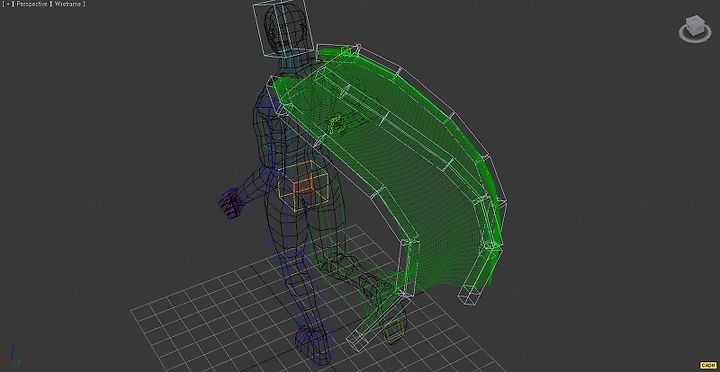Open the Wireframe shading label menu

(68, 4)
